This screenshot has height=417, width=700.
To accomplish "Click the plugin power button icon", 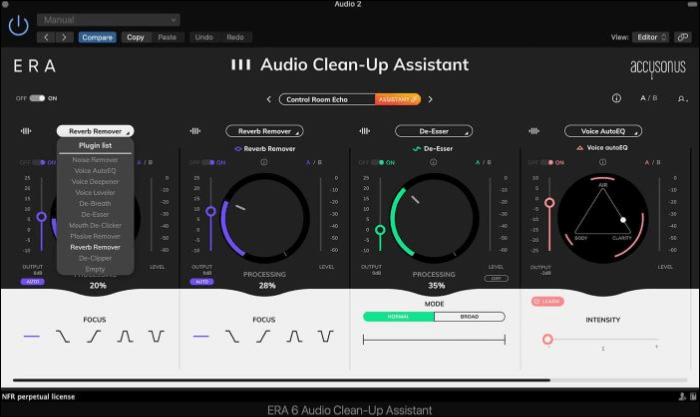I will point(17,27).
